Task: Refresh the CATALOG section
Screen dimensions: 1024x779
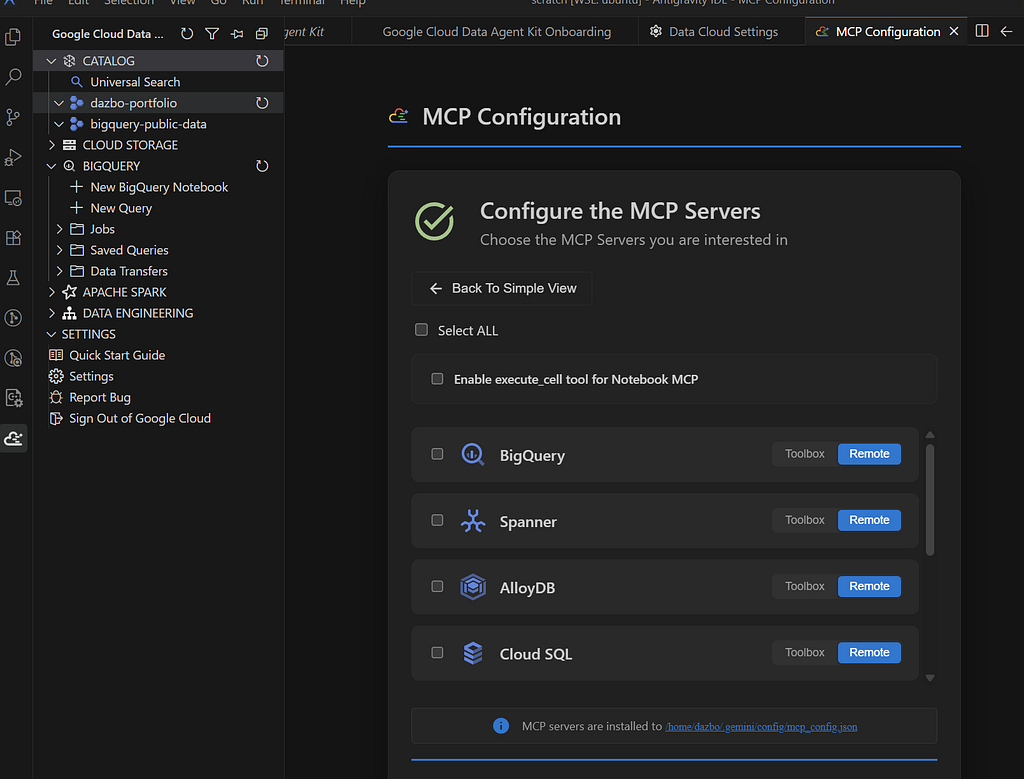Action: (x=262, y=61)
